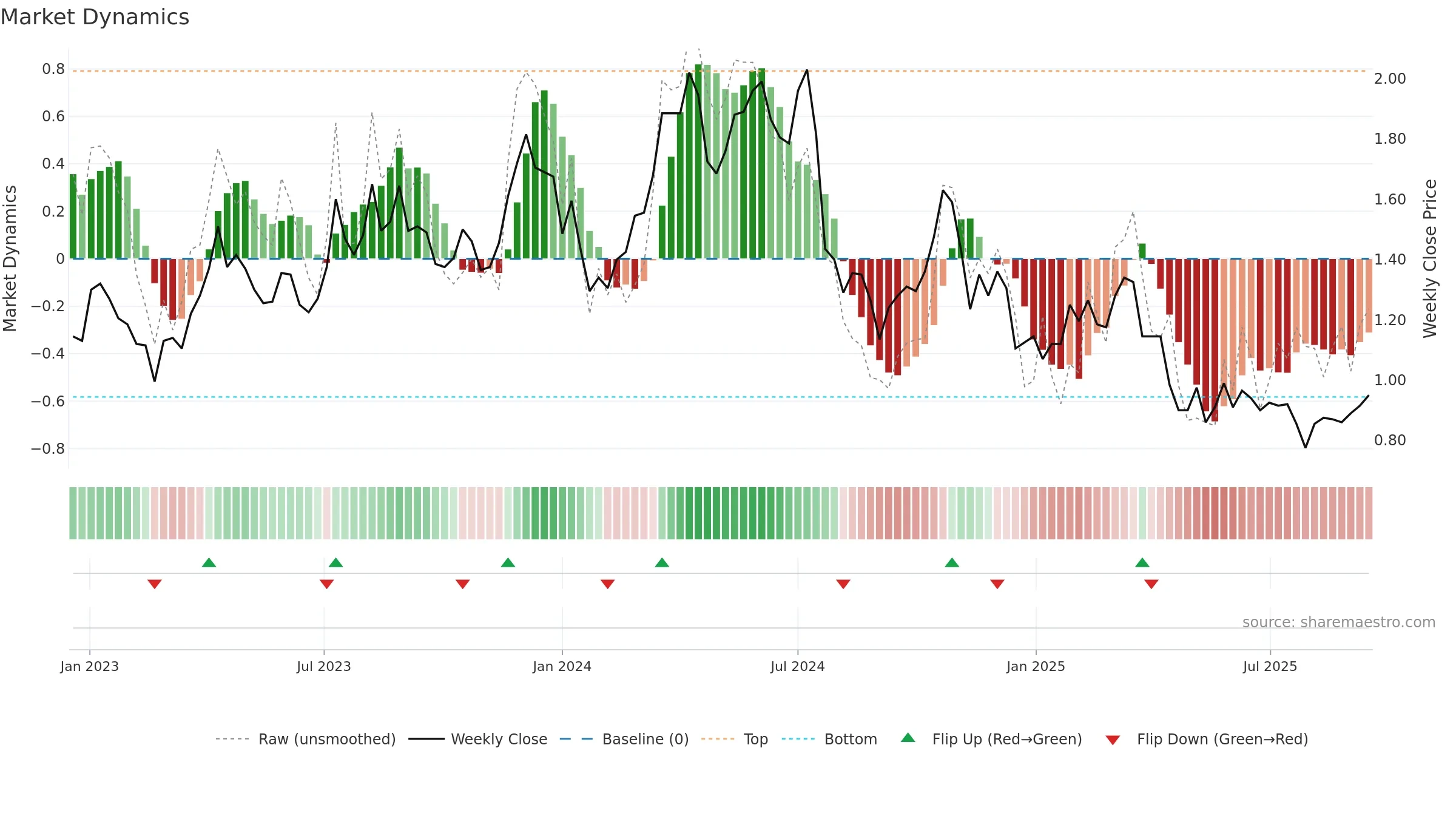Click the 1.40 price axis tick label
The width and height of the screenshot is (1456, 819).
pyautogui.click(x=1390, y=259)
